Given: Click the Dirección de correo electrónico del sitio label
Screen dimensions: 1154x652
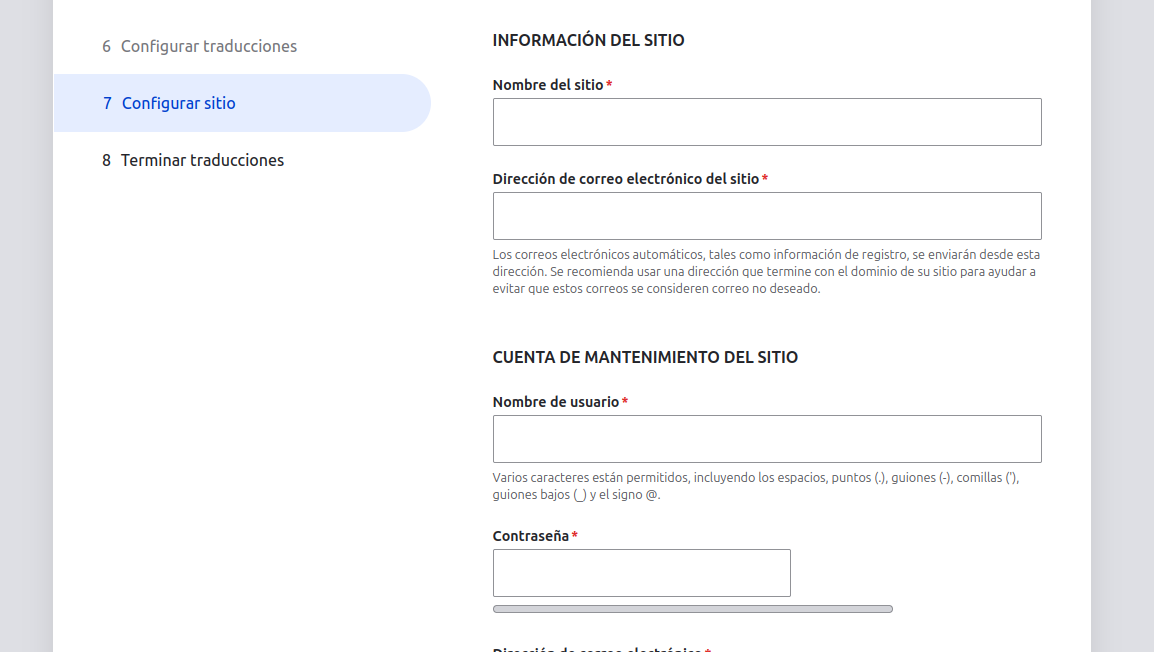Looking at the screenshot, I should (626, 179).
